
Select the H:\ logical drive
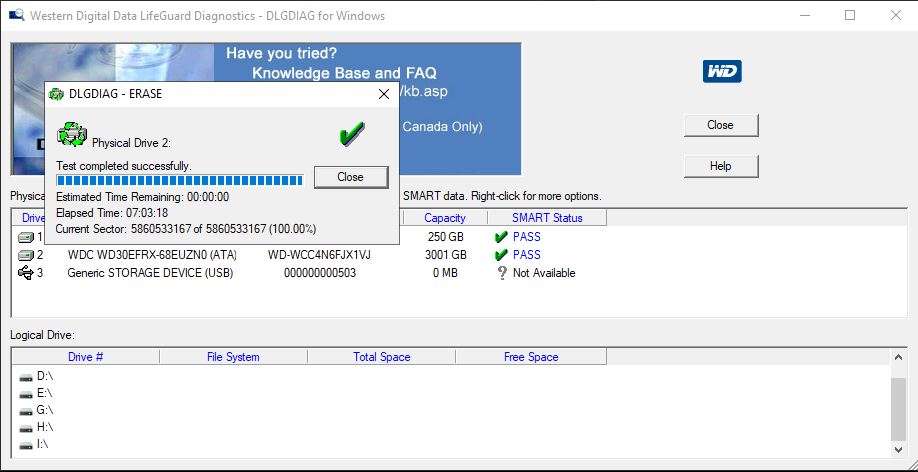click(44, 427)
